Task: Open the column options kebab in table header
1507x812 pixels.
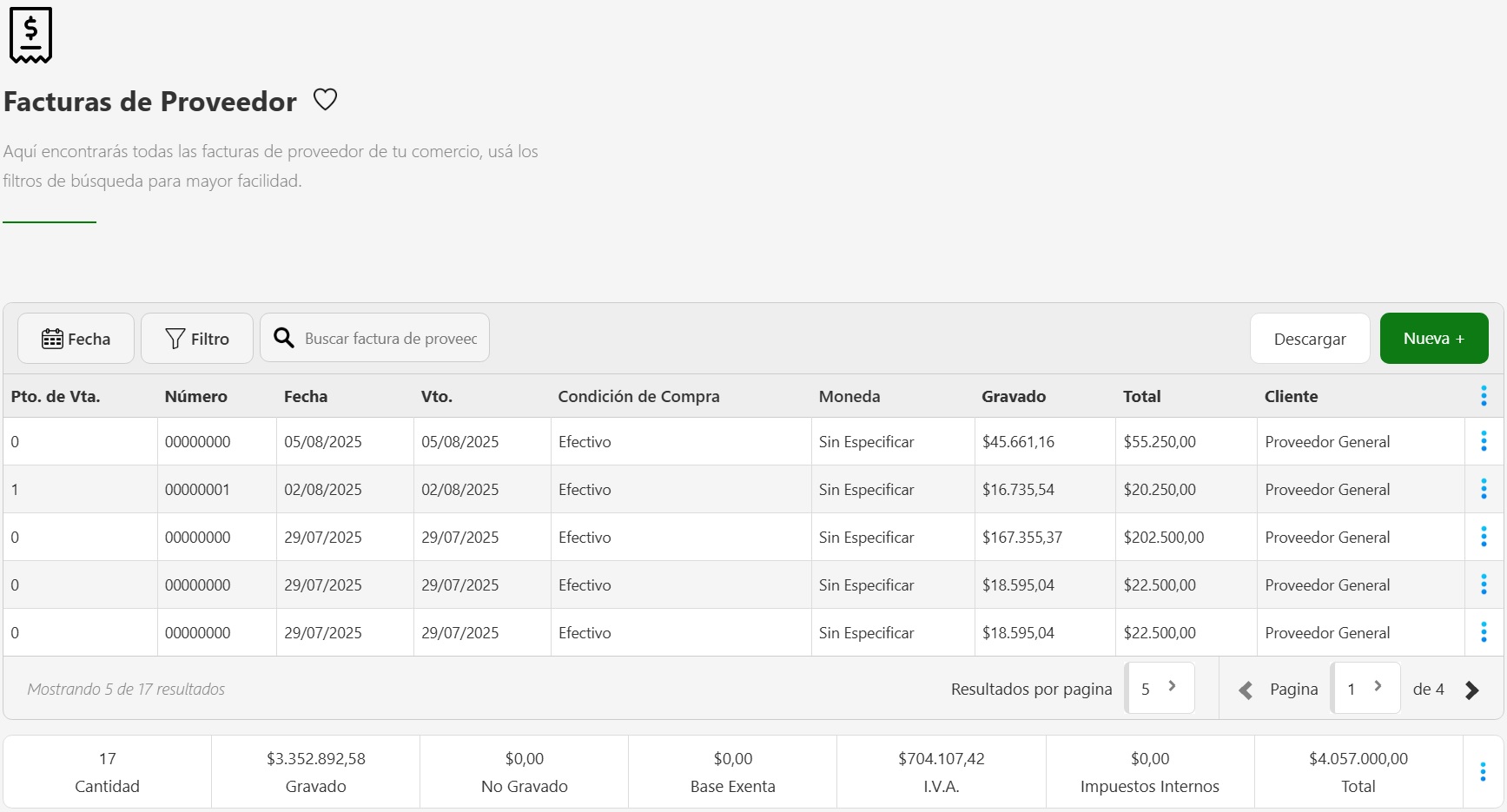Action: pos(1483,396)
